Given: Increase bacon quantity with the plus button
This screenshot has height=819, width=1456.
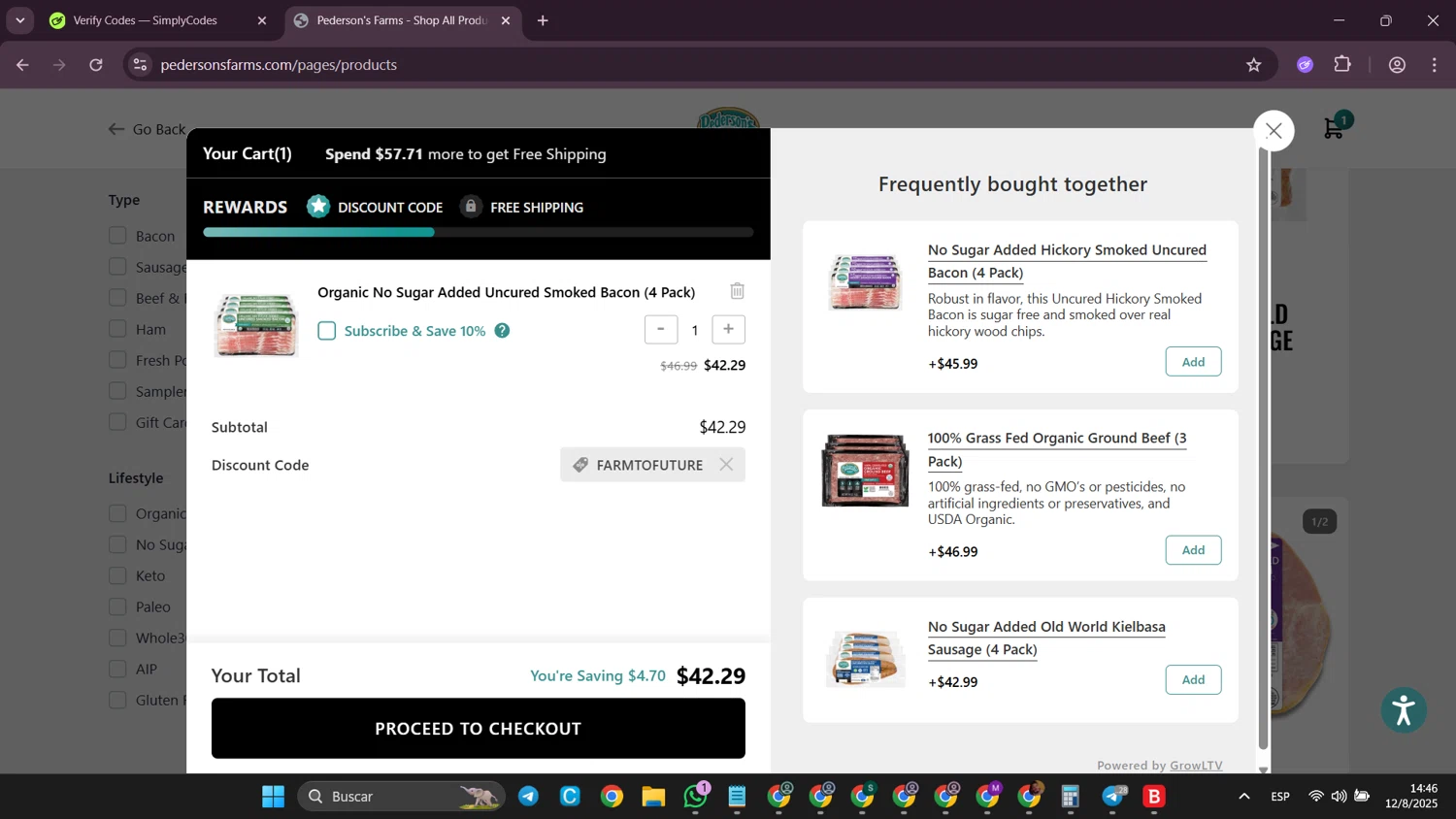Looking at the screenshot, I should click(x=728, y=329).
